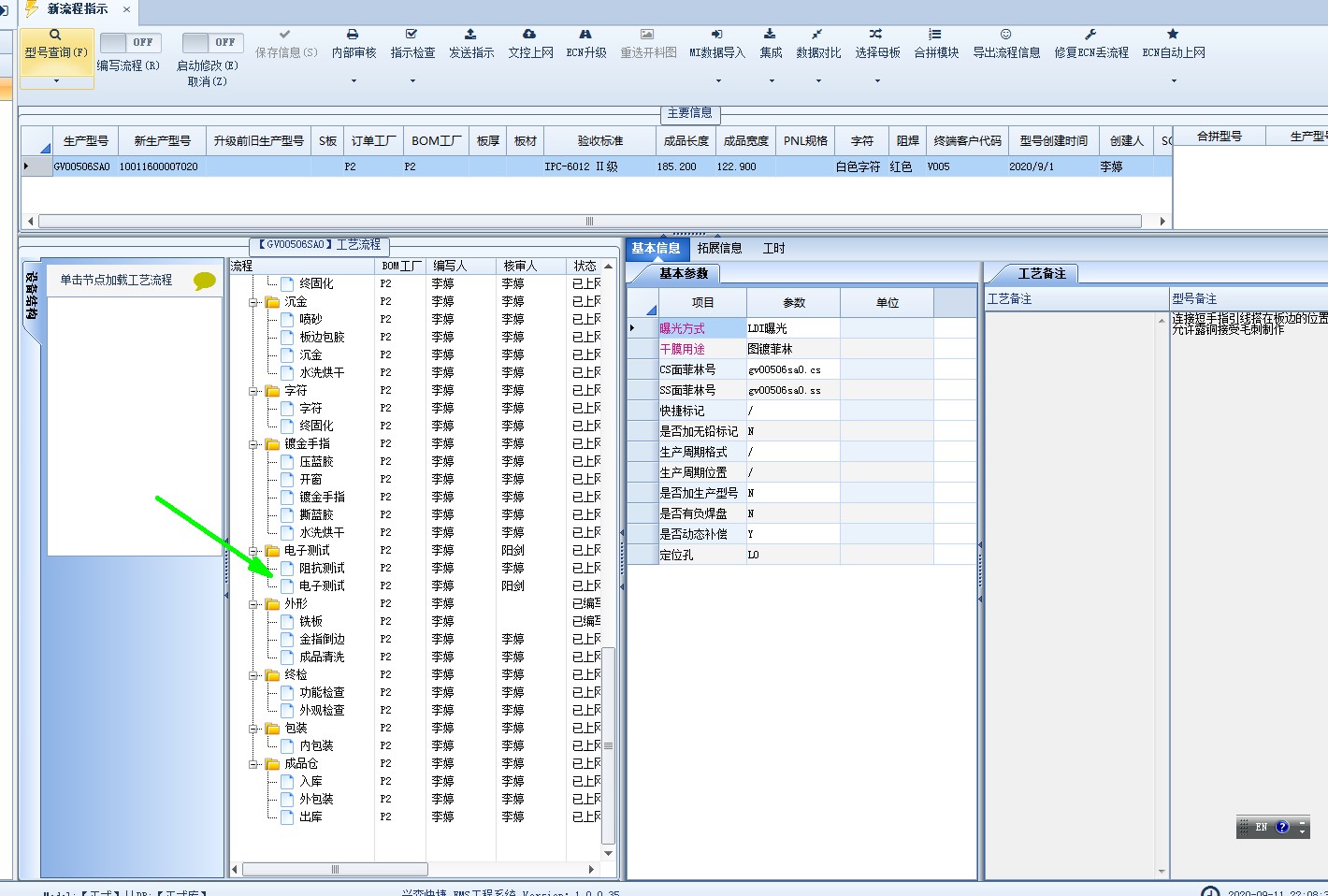Open the 指示检查 dropdown arrow
1328x896 pixels.
coord(412,81)
